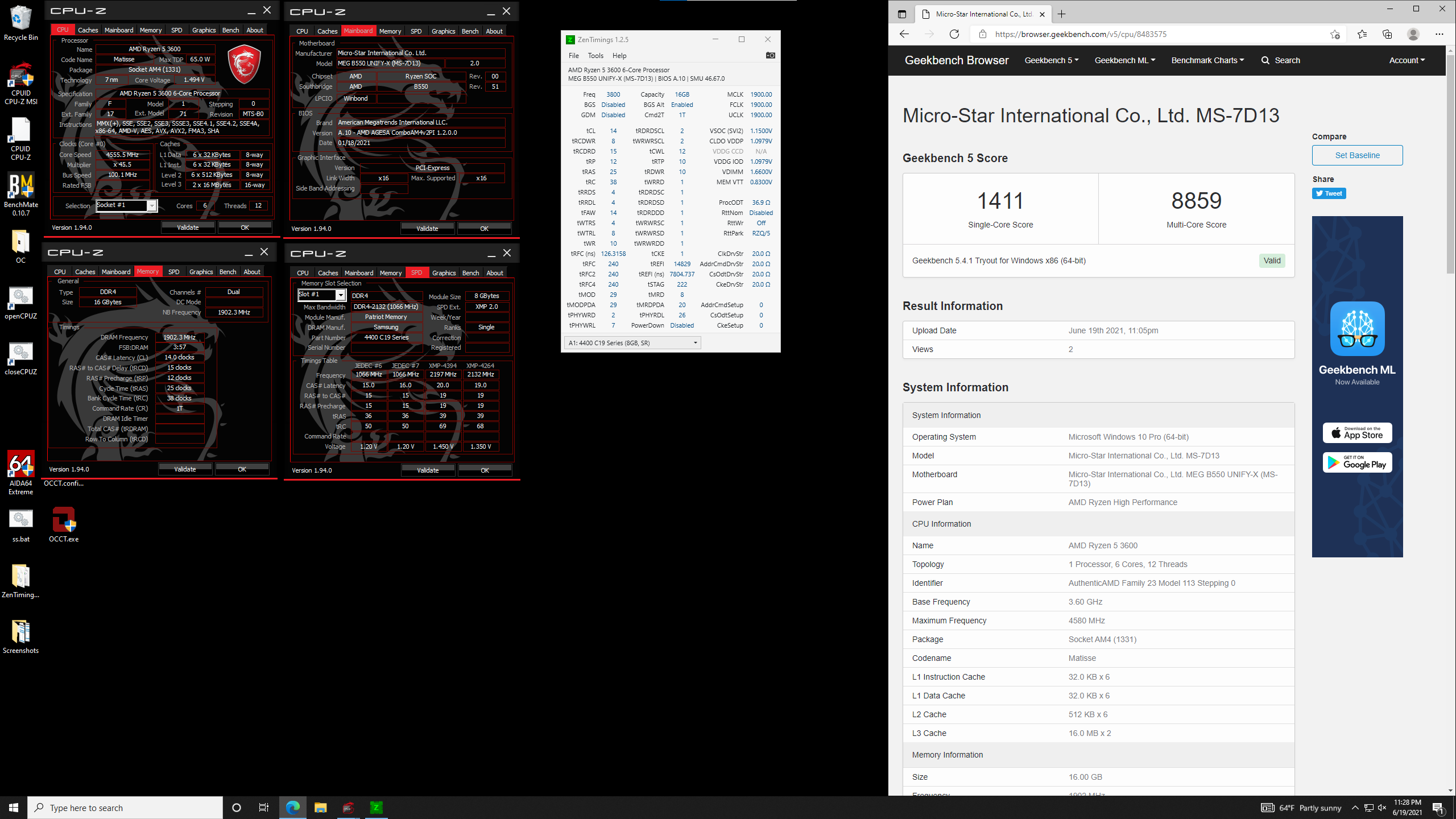Viewport: 1456px width, 819px height.
Task: Open the notification center icon
Action: pos(1438,808)
